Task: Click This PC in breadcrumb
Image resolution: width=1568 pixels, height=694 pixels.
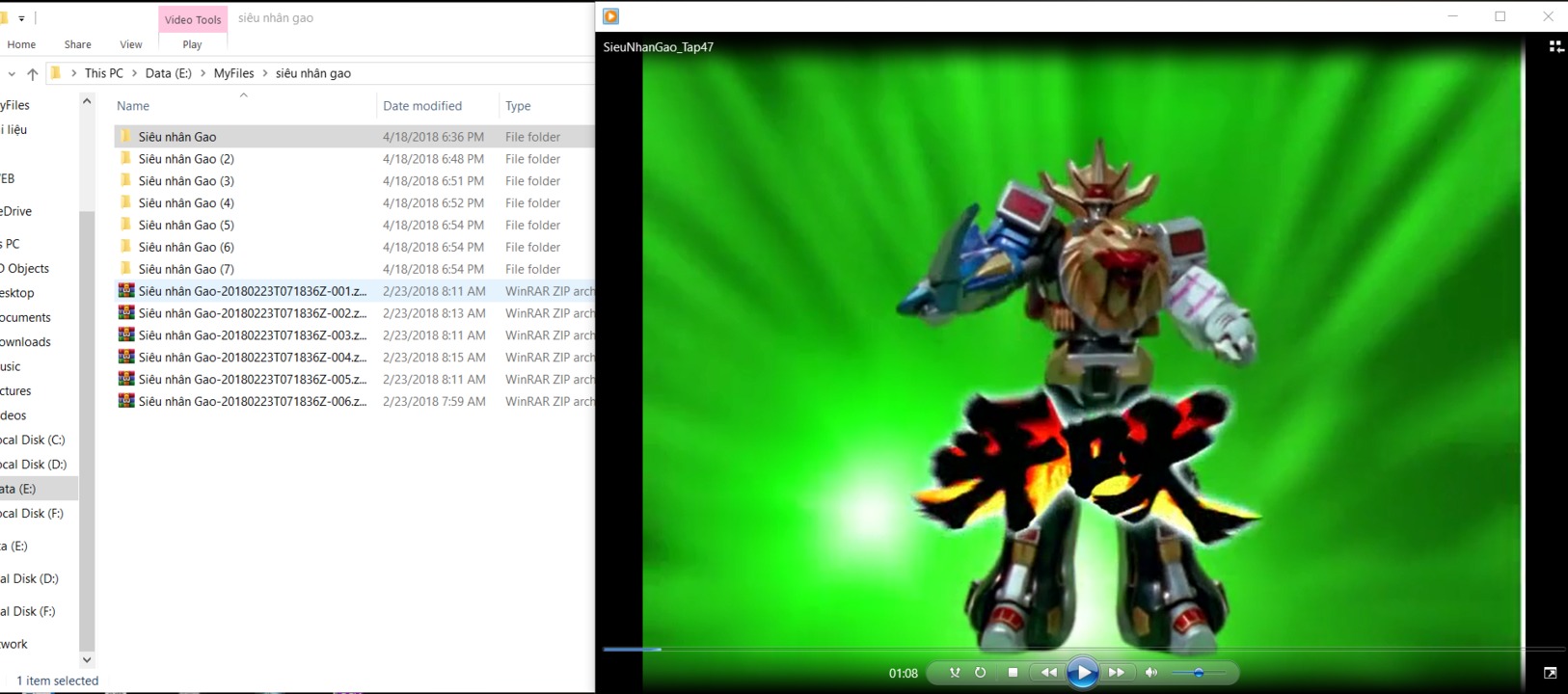Action: coord(104,73)
